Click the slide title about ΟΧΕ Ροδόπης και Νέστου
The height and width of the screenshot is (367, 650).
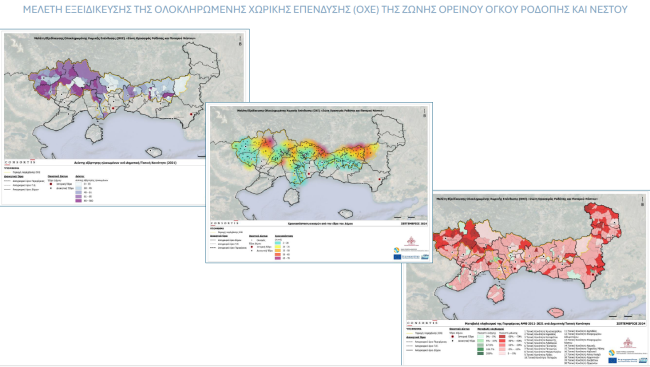(325, 9)
